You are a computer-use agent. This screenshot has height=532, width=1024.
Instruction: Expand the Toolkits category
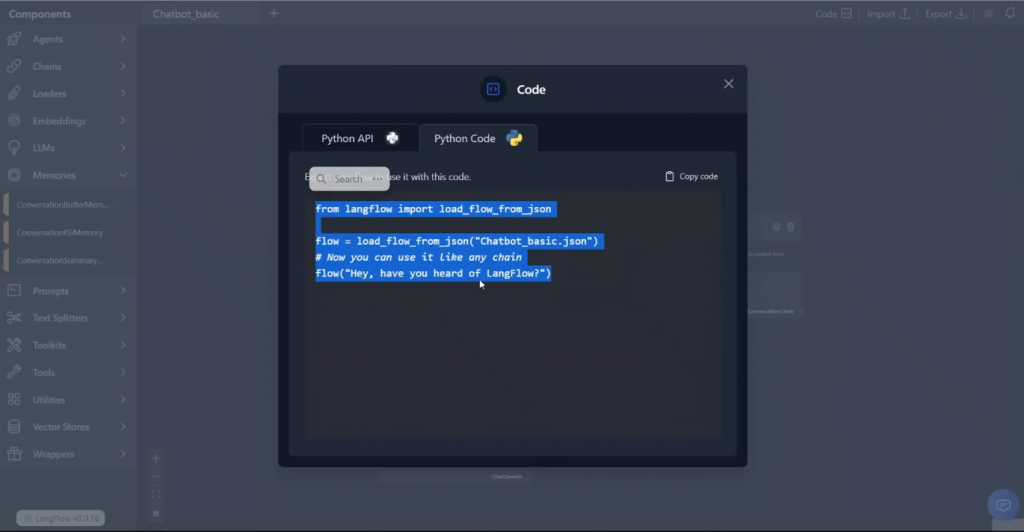(67, 345)
